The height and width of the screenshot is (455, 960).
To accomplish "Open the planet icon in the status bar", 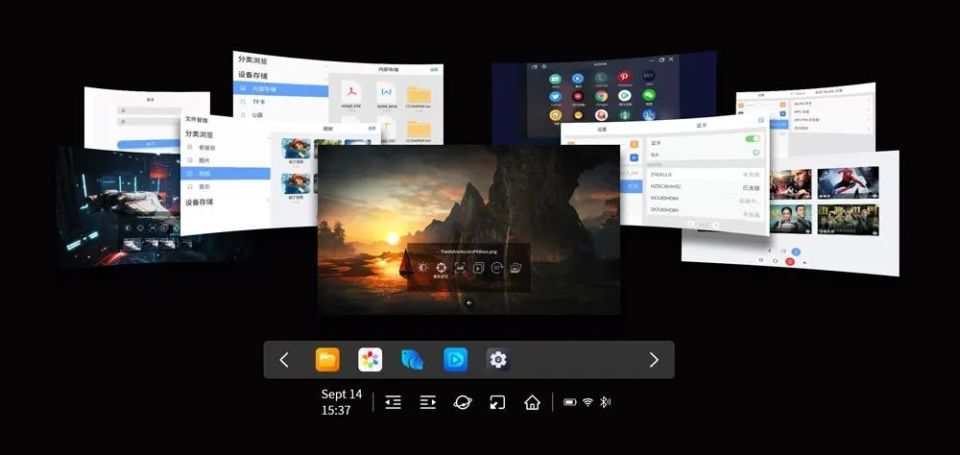I will click(x=462, y=402).
